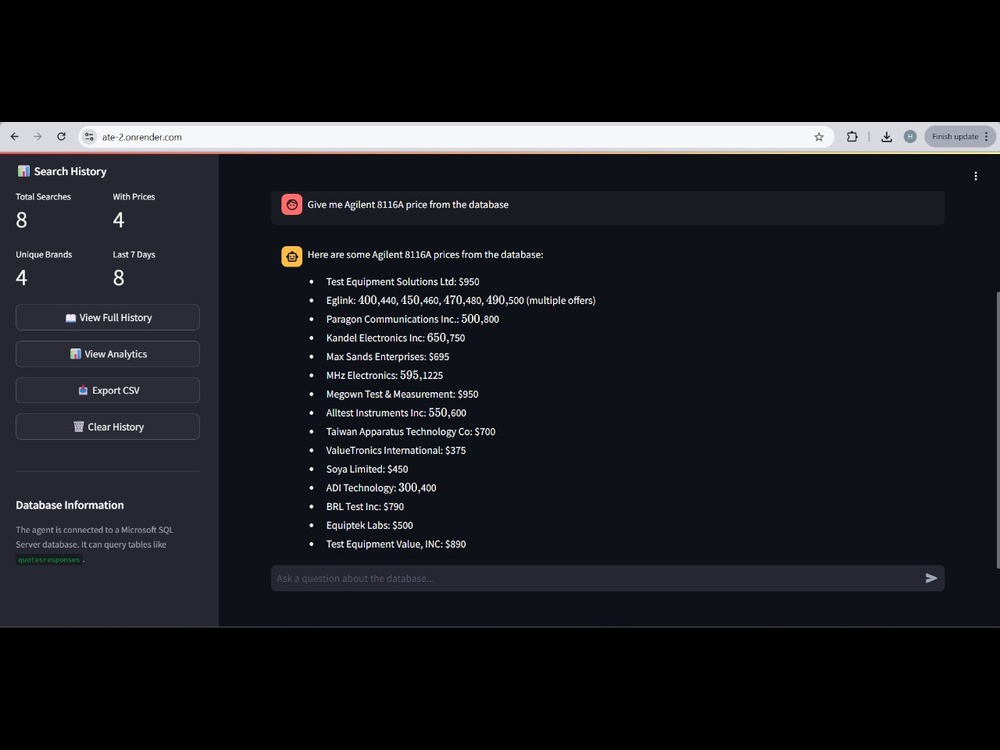Open the site info icon in address bar

(x=89, y=136)
